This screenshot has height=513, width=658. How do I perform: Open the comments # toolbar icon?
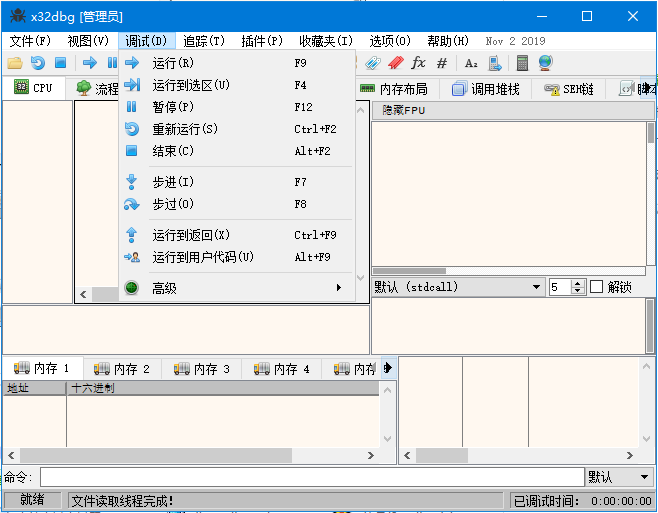click(441, 63)
